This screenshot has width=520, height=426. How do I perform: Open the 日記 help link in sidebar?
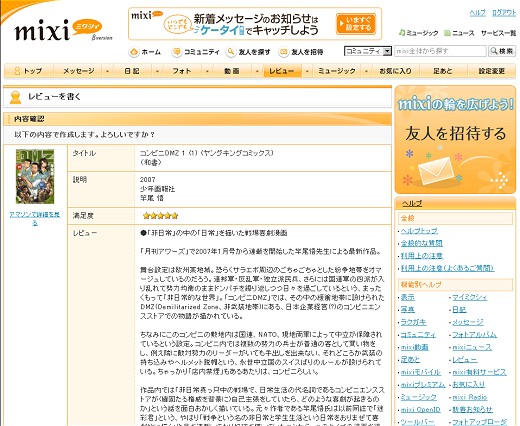point(459,310)
